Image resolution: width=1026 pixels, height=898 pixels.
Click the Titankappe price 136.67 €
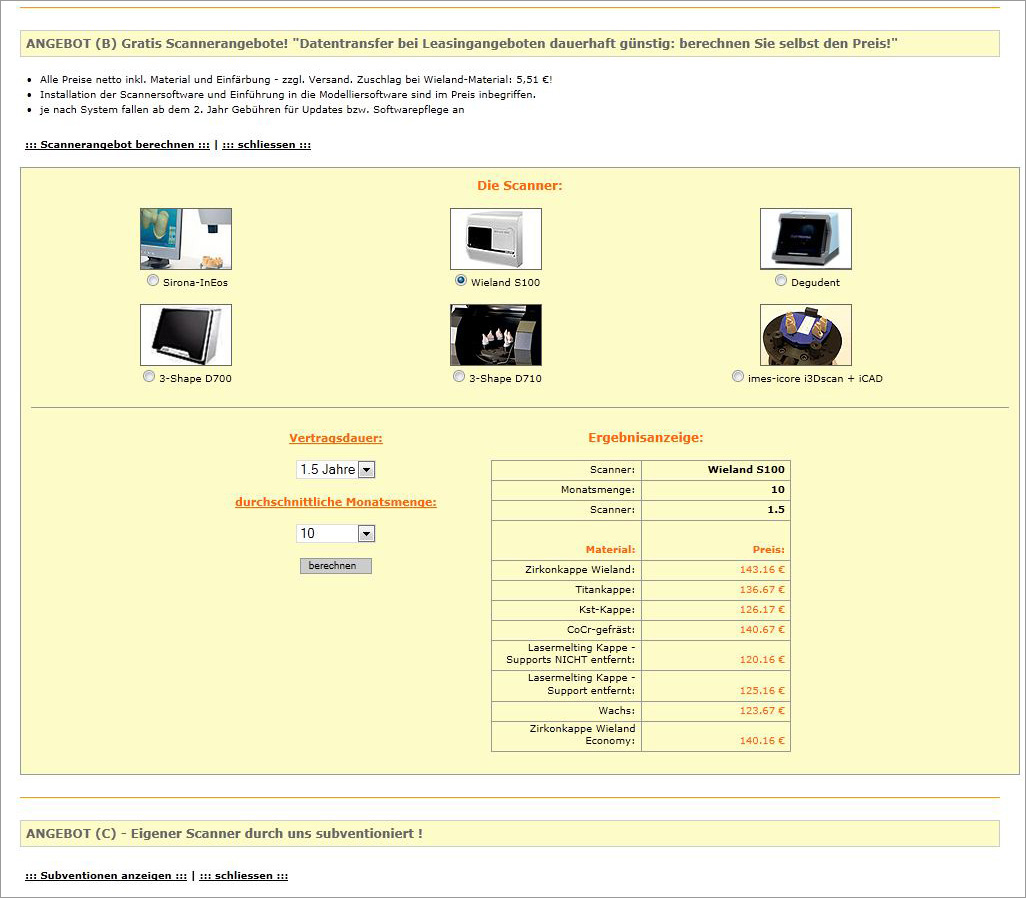pos(762,590)
